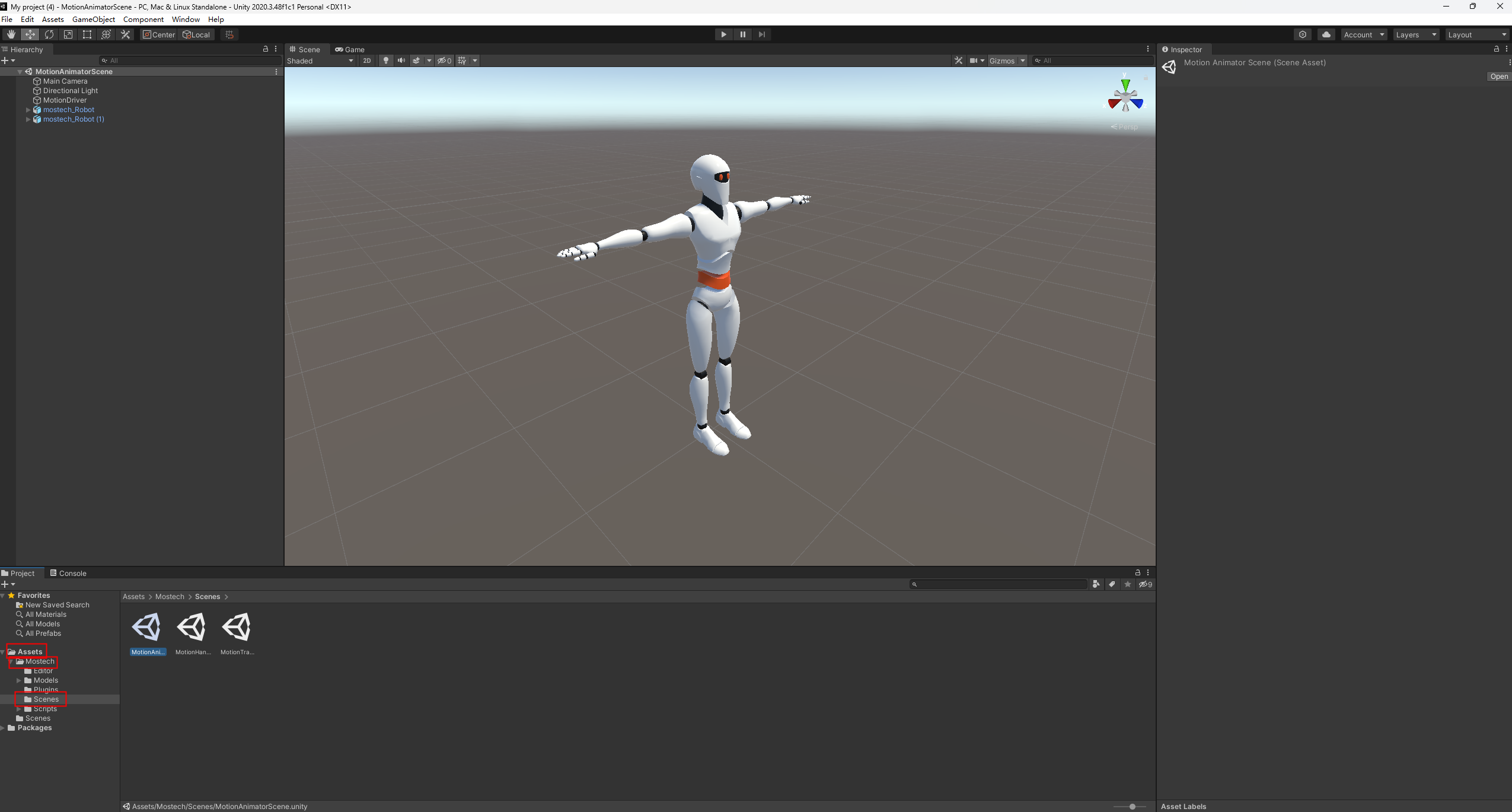Click Mostech in the breadcrumb path
The width and height of the screenshot is (1512, 812).
(x=170, y=597)
